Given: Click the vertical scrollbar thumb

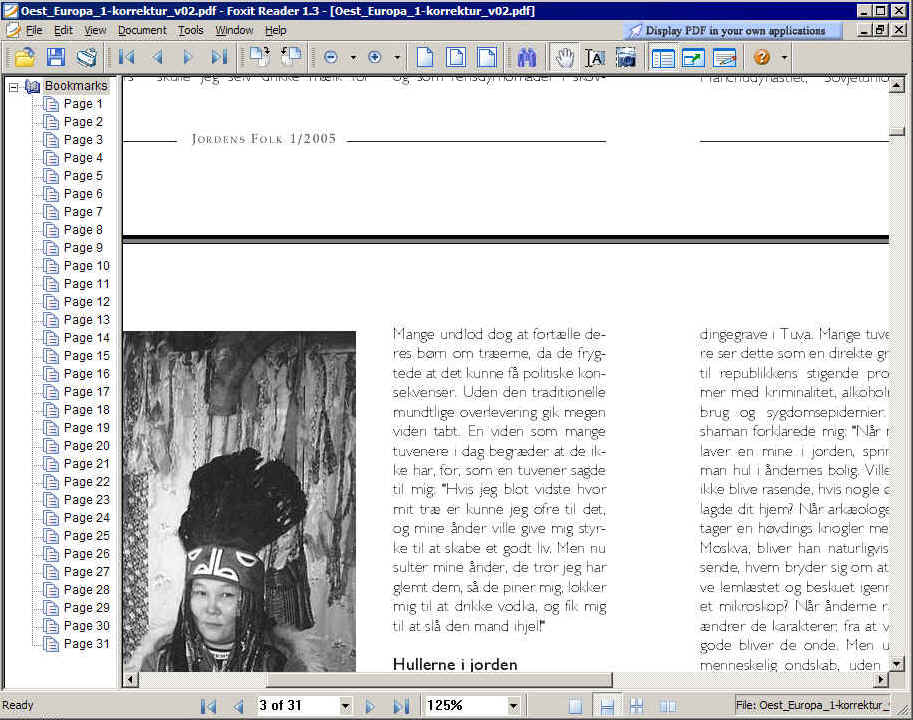Looking at the screenshot, I should (x=897, y=131).
